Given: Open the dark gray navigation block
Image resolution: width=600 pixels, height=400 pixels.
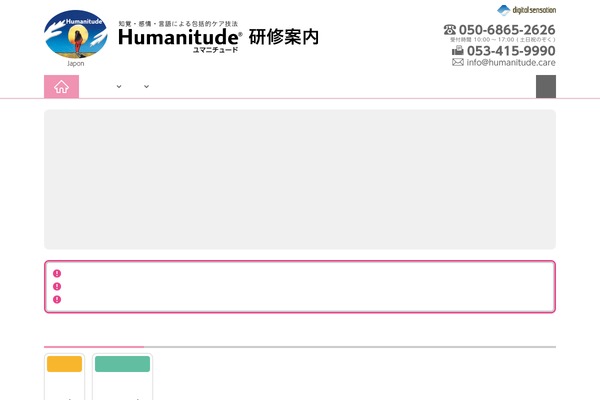Looking at the screenshot, I should [x=546, y=87].
